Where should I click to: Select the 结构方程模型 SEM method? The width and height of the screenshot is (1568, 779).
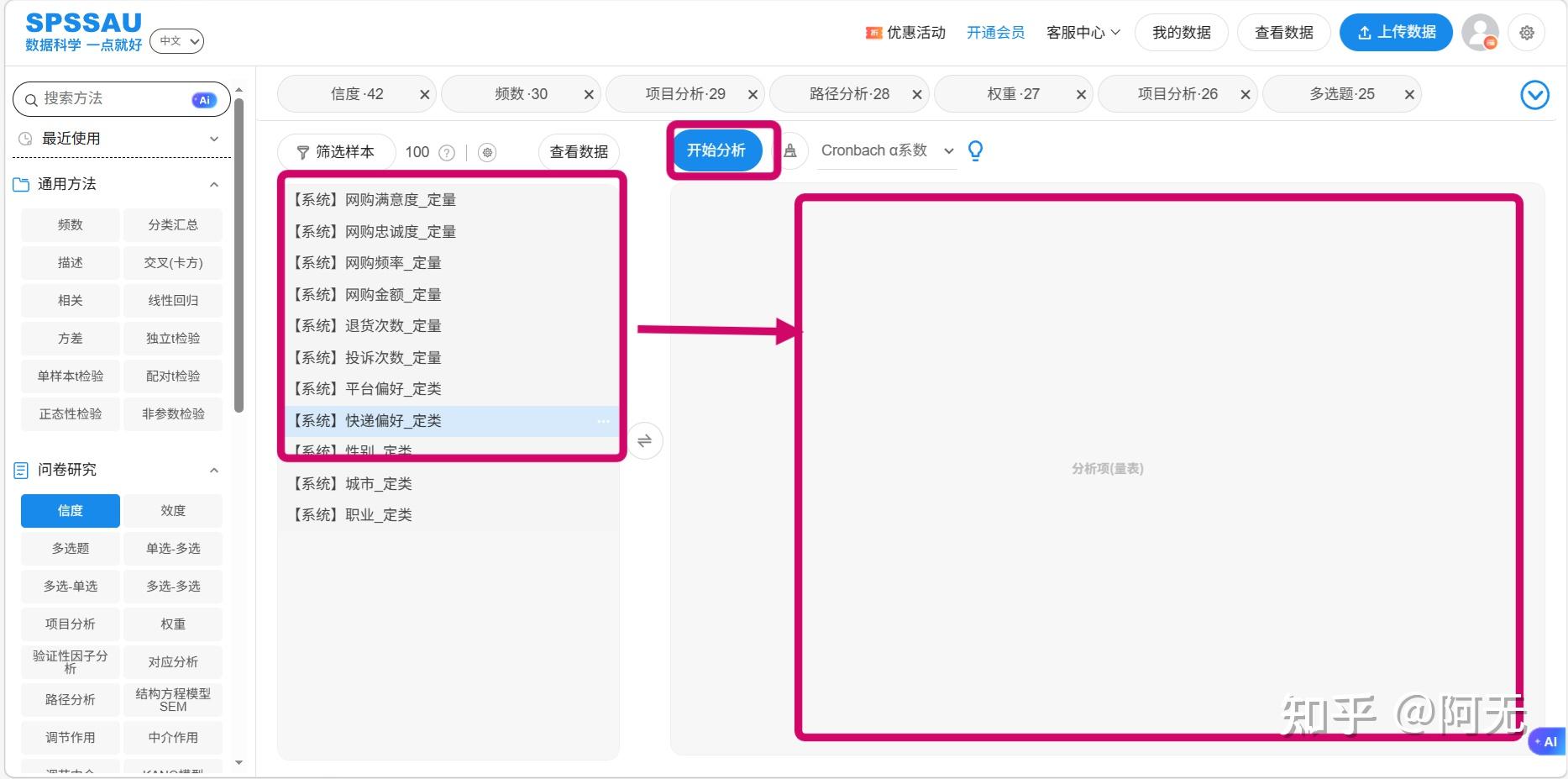tap(173, 700)
